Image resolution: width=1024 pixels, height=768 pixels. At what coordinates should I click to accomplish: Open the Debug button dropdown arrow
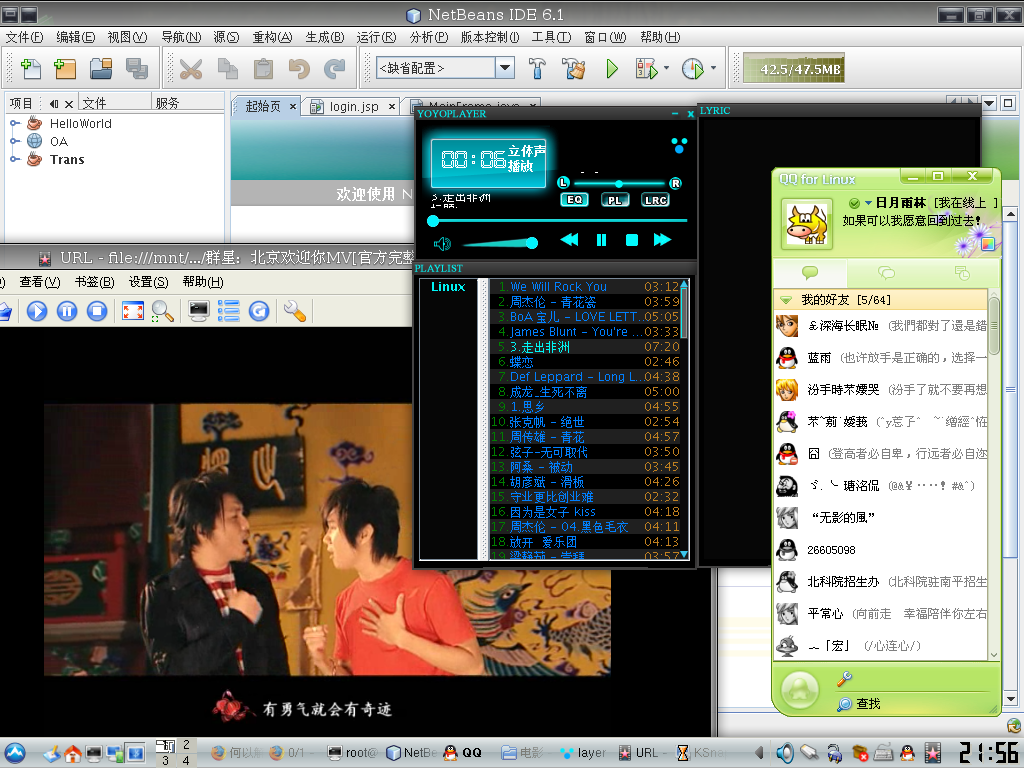tap(666, 67)
